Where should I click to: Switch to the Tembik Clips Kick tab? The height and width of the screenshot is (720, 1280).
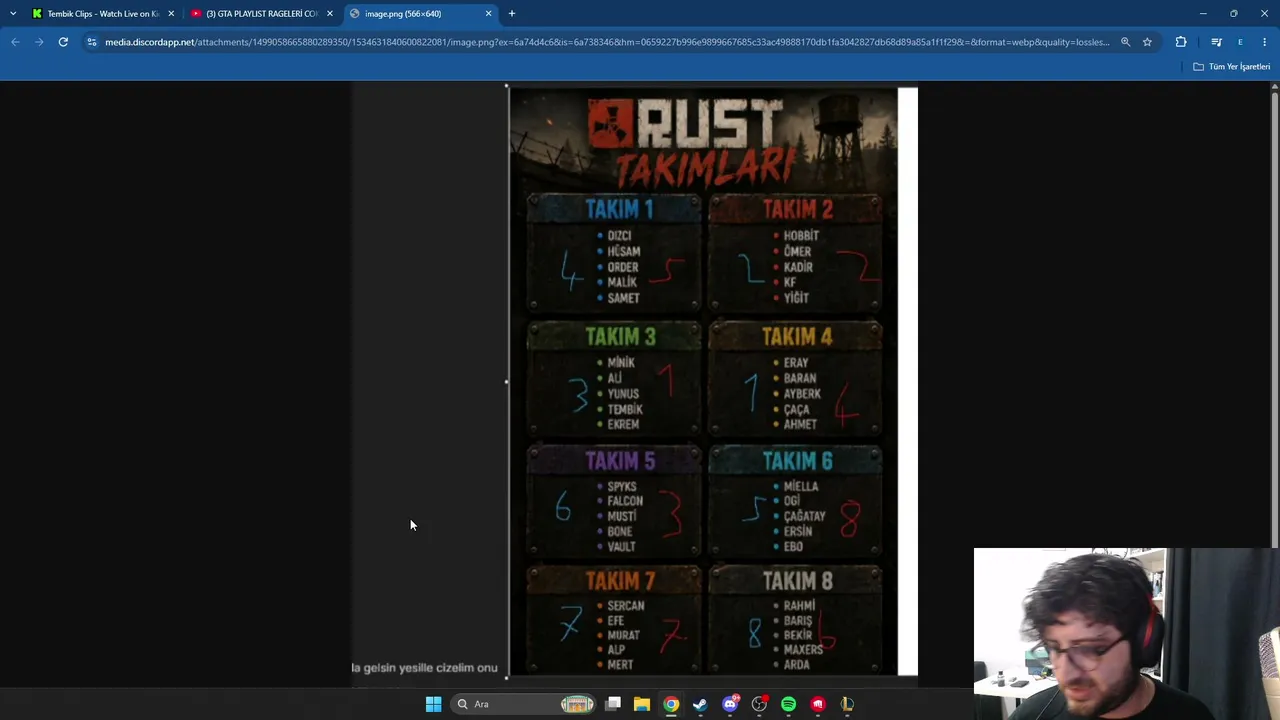102,14
